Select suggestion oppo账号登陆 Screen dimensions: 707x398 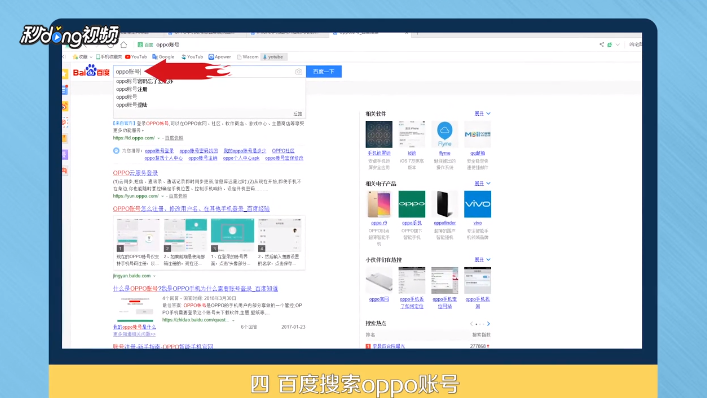pyautogui.click(x=132, y=105)
